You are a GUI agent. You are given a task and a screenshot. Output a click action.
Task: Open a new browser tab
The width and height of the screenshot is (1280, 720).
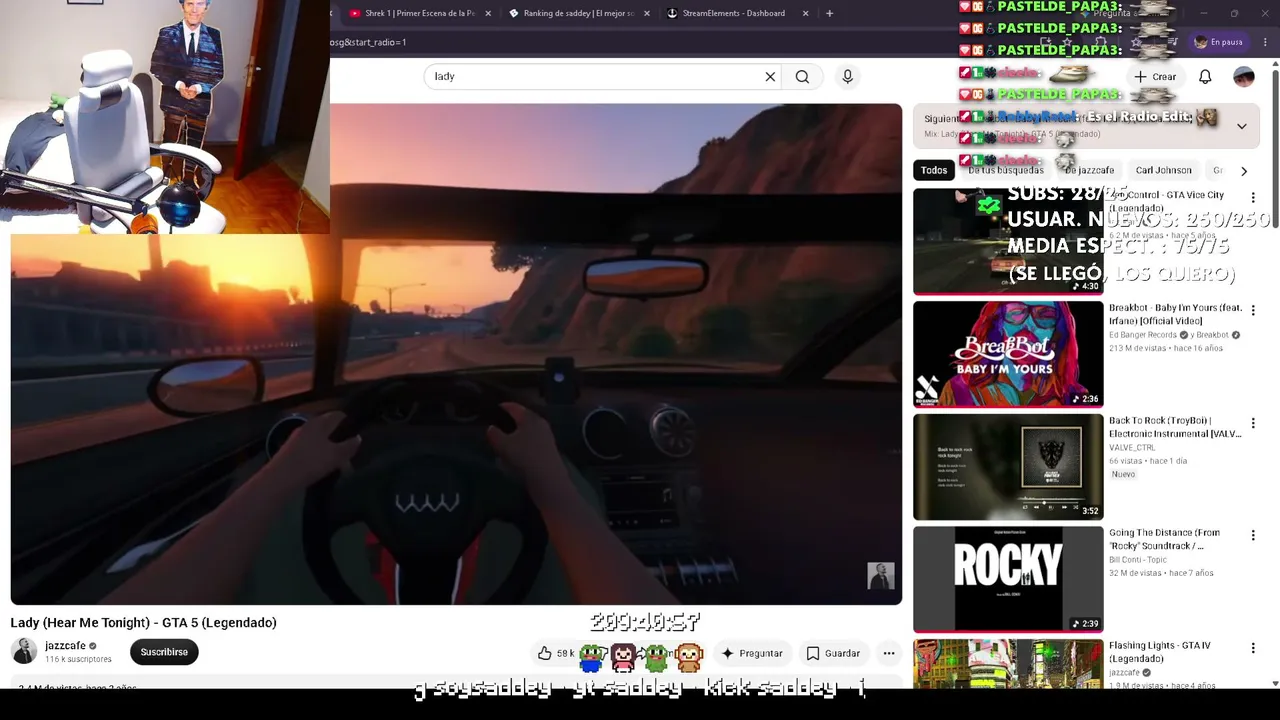click(829, 14)
